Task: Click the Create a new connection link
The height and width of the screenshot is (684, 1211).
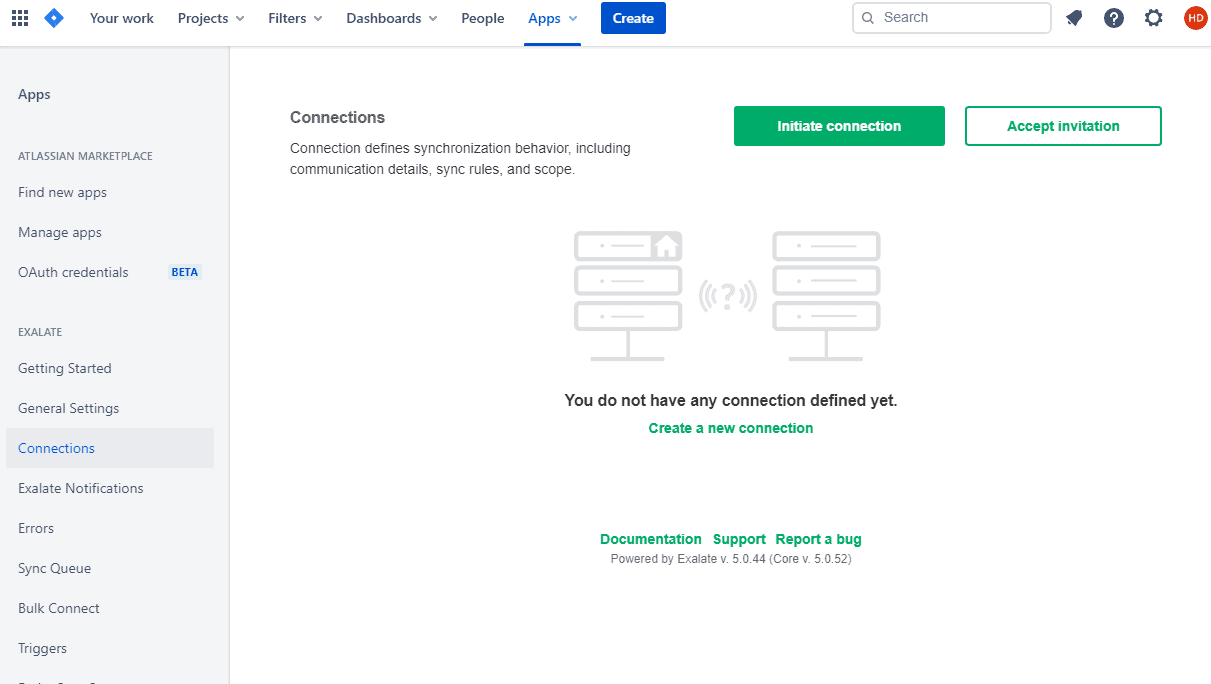Action: pos(731,428)
